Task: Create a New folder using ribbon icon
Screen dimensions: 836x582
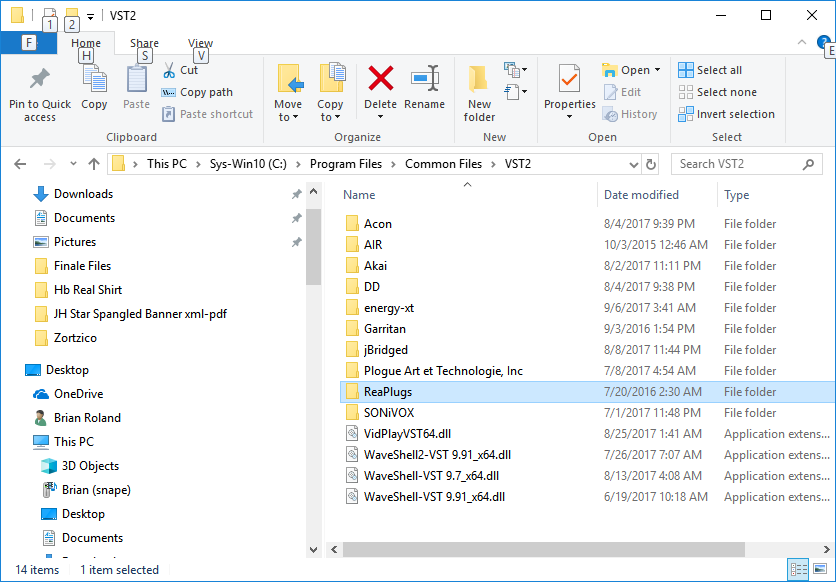Action: click(x=479, y=80)
